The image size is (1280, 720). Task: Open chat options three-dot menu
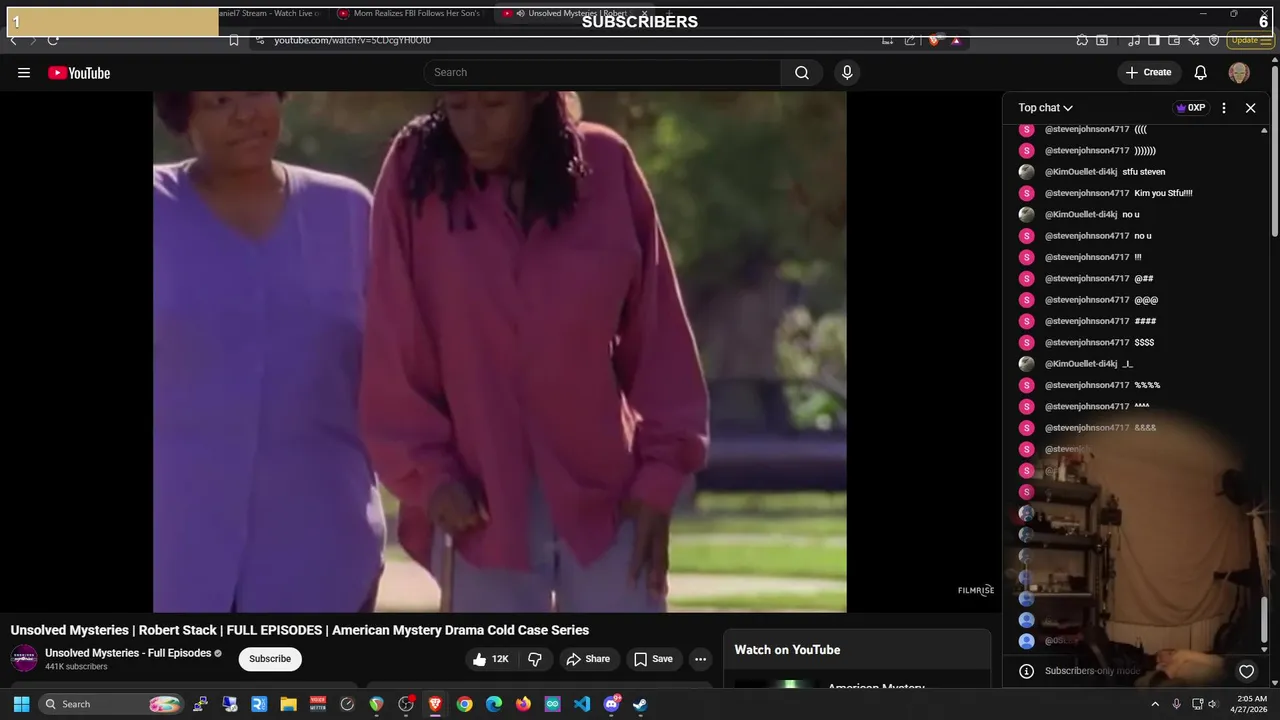coord(1223,108)
